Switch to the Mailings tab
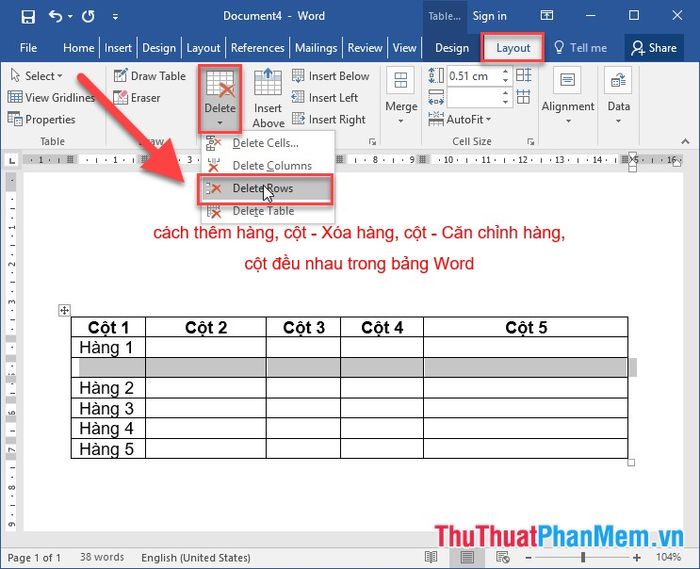 [316, 48]
